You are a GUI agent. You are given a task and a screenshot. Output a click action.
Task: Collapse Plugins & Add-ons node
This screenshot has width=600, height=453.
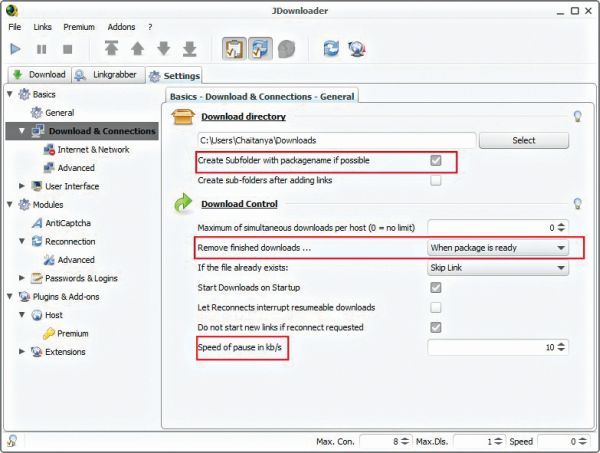(x=10, y=296)
